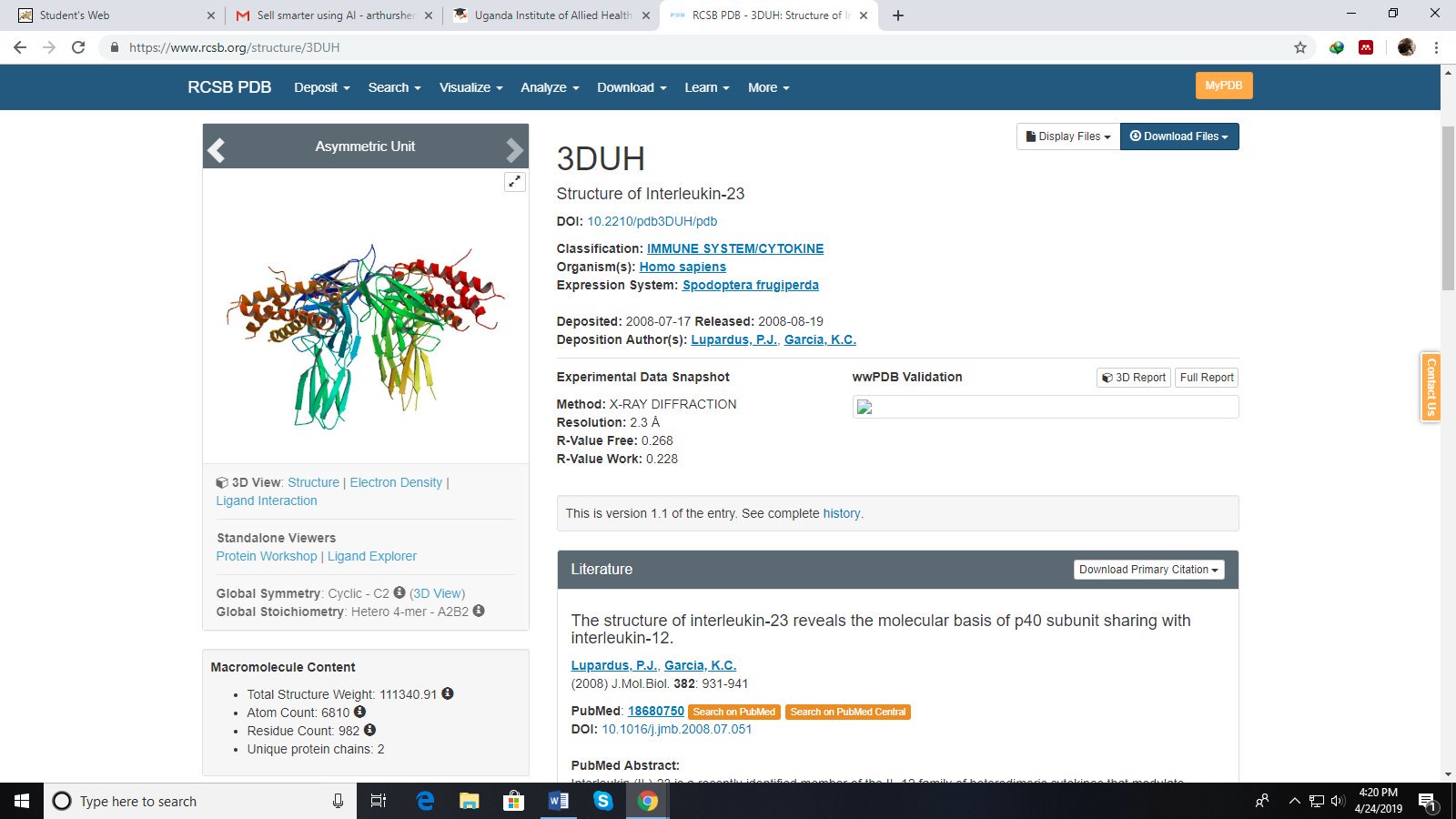This screenshot has width=1456, height=819.
Task: Open Microsoft Edge from the taskbar
Action: click(424, 801)
